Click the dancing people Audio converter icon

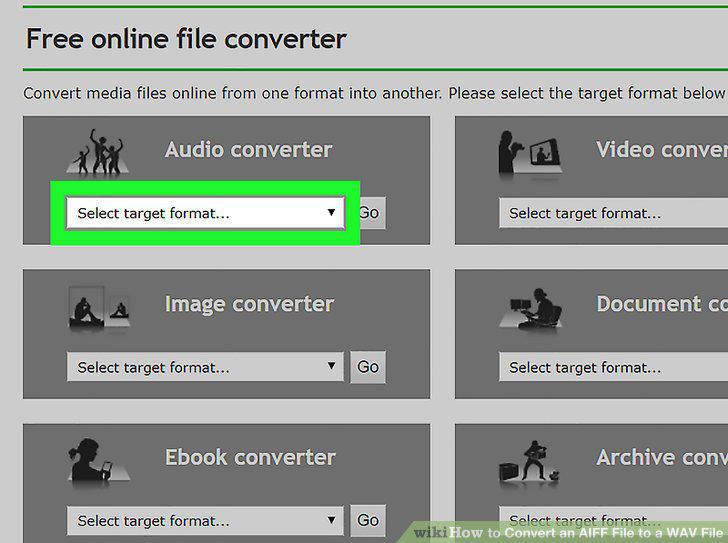98,152
